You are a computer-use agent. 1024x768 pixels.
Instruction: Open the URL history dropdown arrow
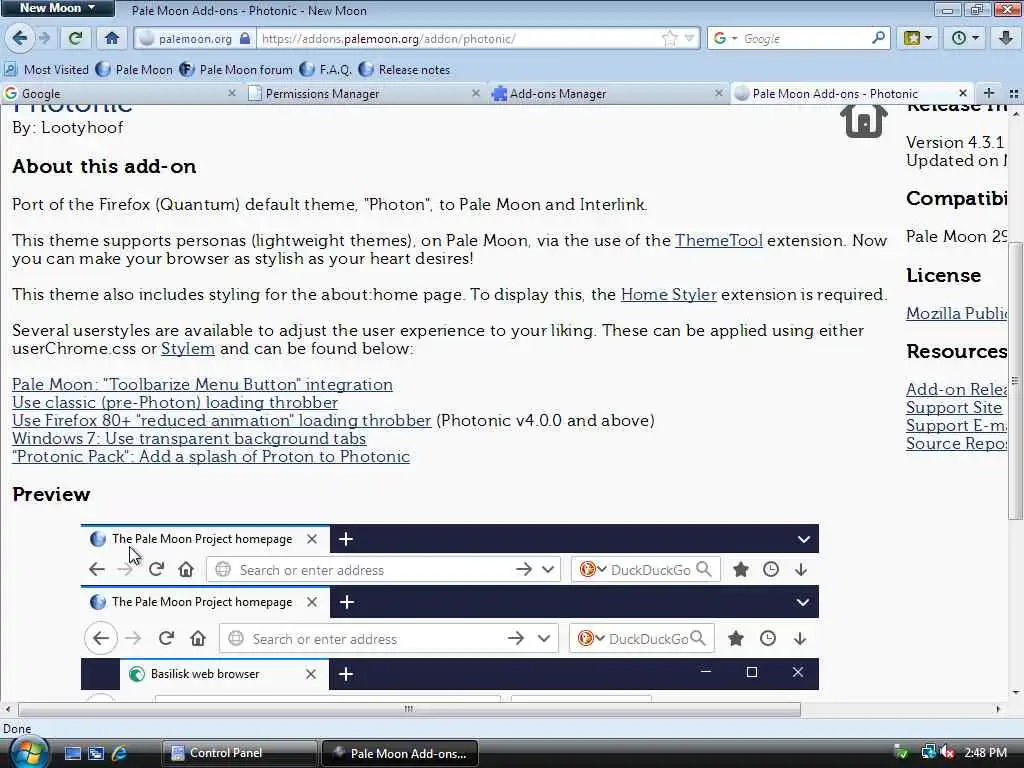(688, 39)
